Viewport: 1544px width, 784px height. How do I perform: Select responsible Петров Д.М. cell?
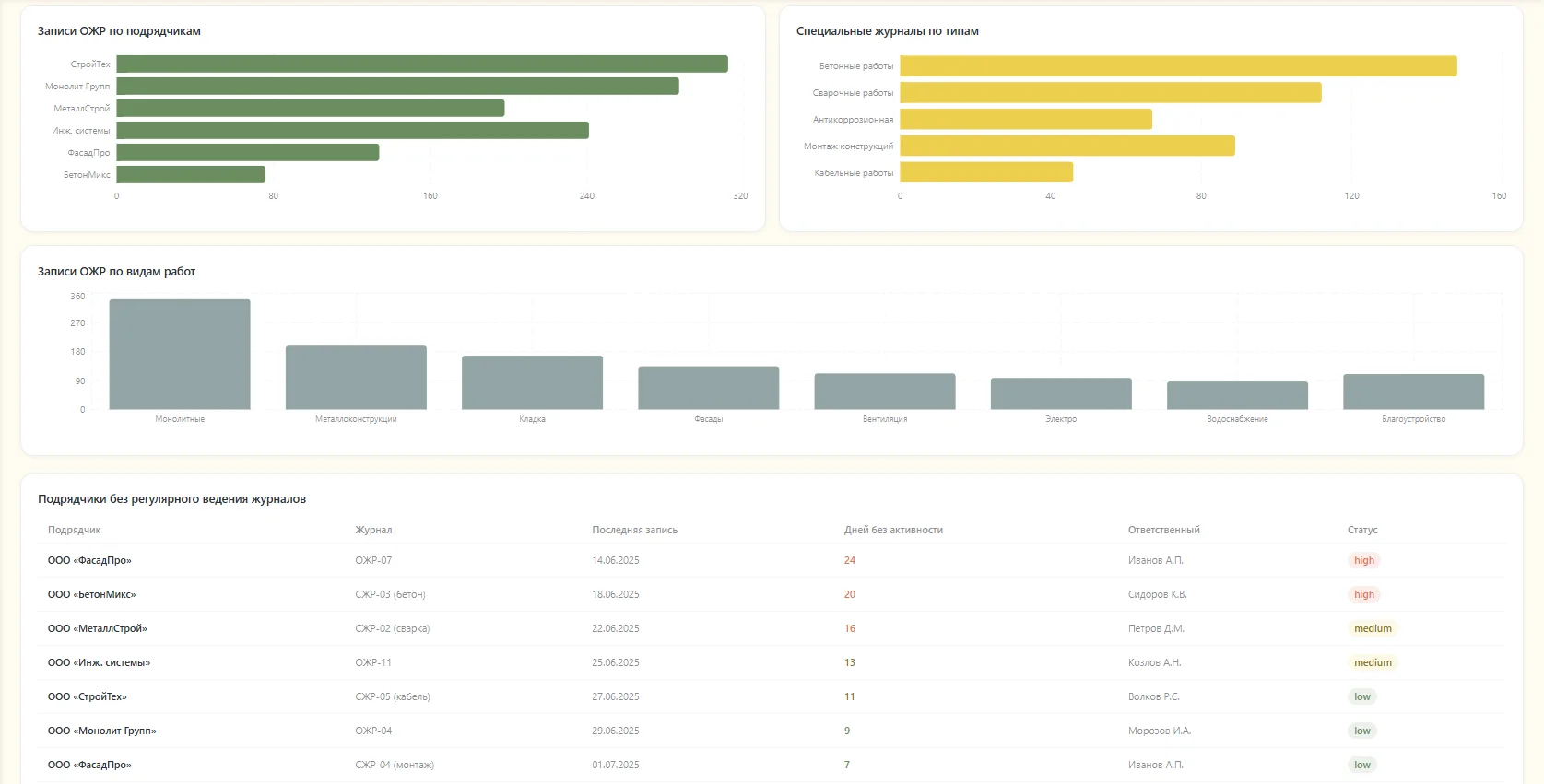tap(1156, 628)
